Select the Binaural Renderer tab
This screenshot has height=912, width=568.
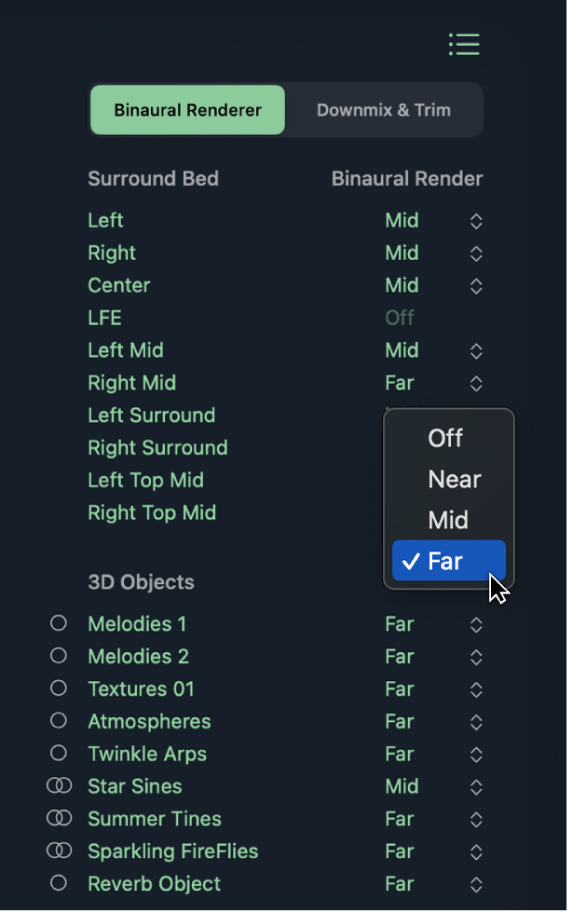point(188,110)
